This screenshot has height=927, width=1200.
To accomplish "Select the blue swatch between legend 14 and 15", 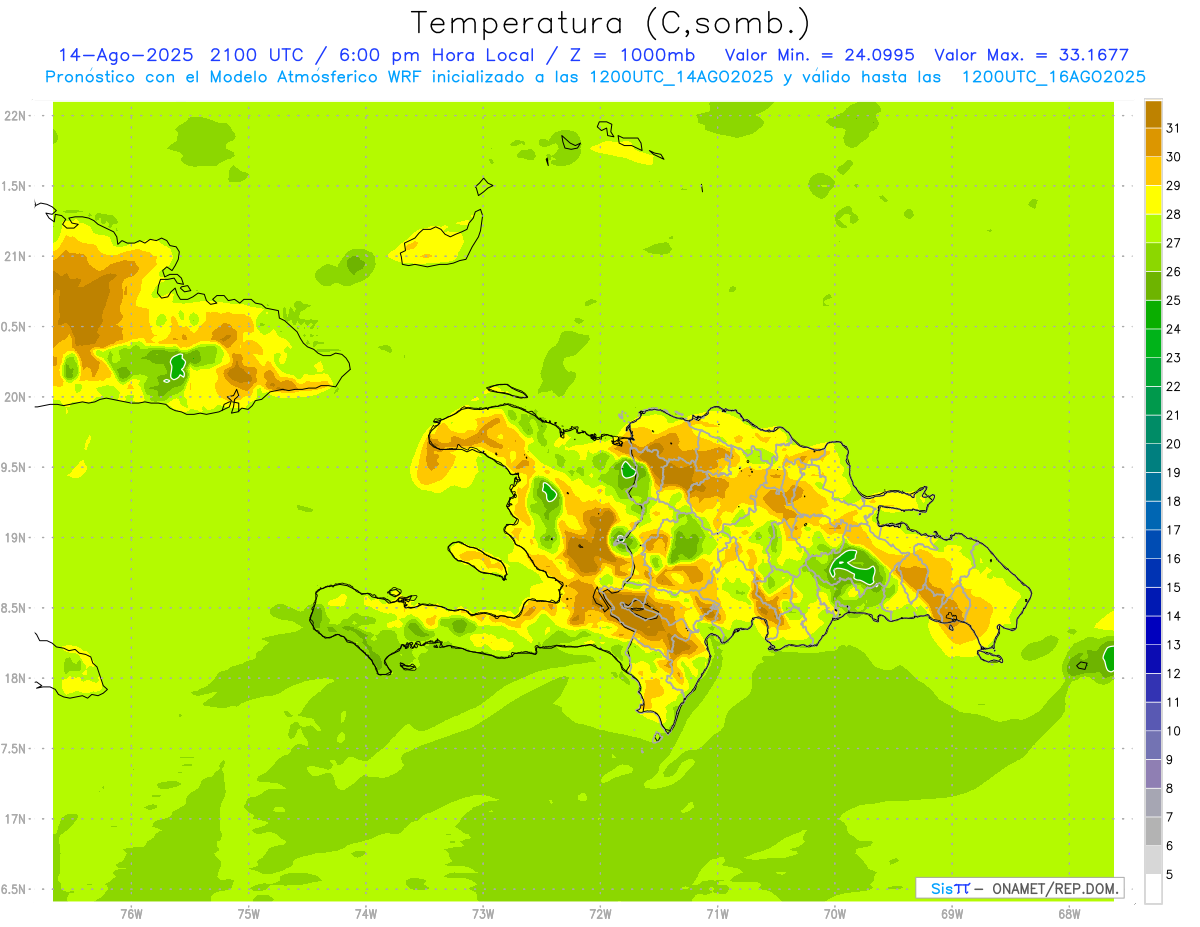I will point(1153,602).
